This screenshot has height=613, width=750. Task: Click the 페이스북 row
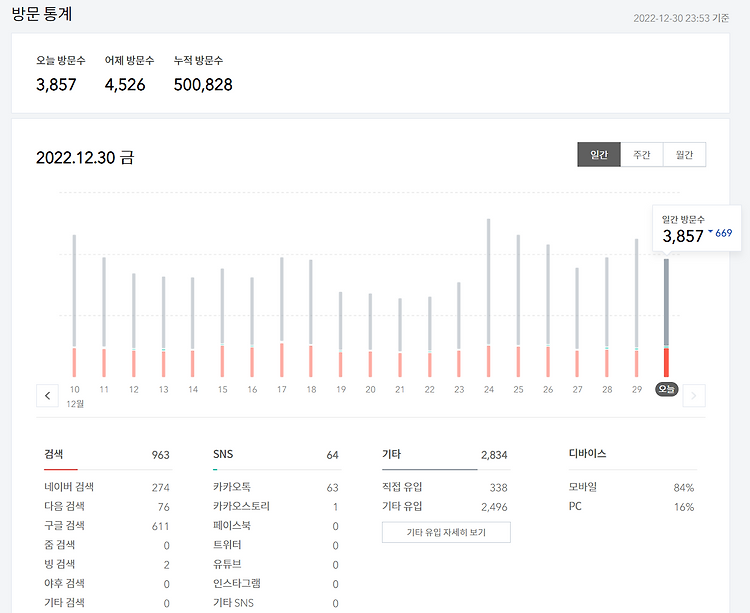point(276,526)
